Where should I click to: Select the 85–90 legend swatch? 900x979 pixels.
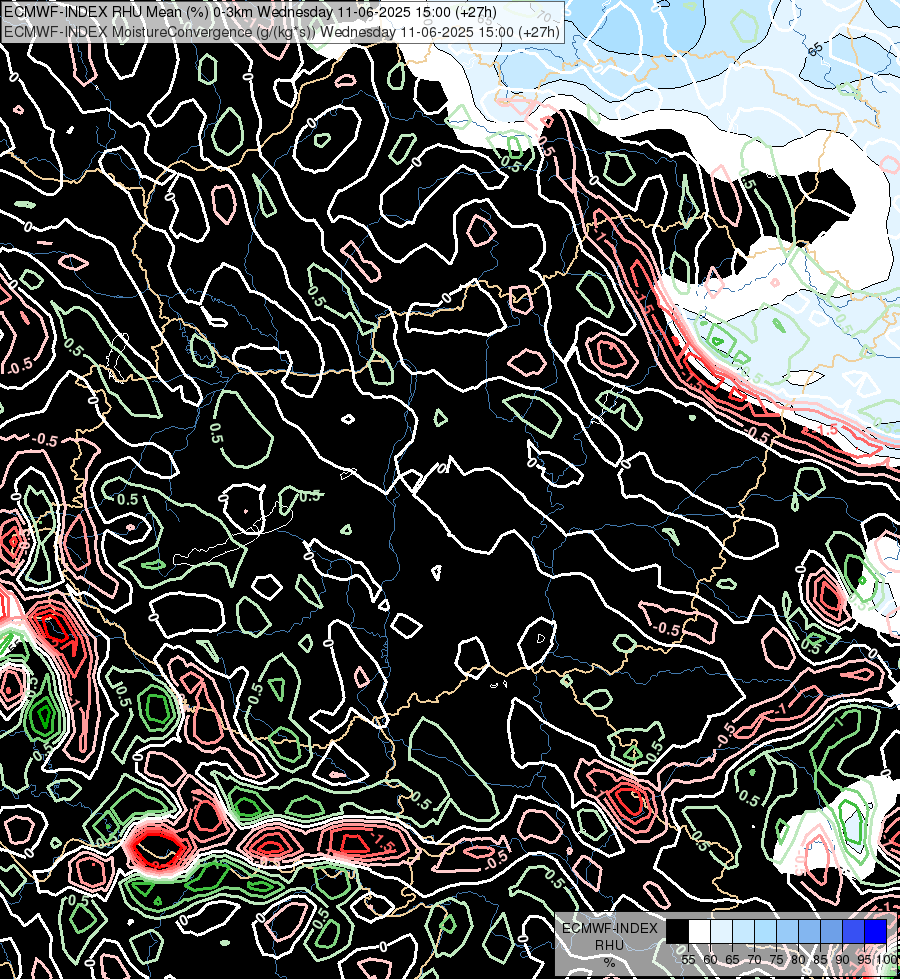[831, 931]
